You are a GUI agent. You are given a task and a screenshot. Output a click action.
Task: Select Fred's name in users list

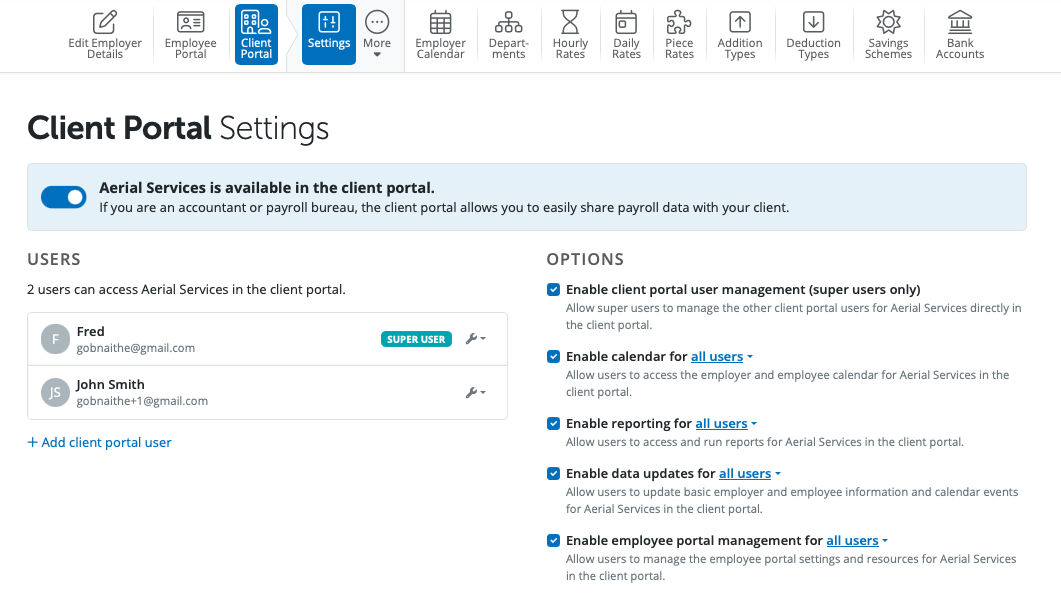click(x=91, y=331)
